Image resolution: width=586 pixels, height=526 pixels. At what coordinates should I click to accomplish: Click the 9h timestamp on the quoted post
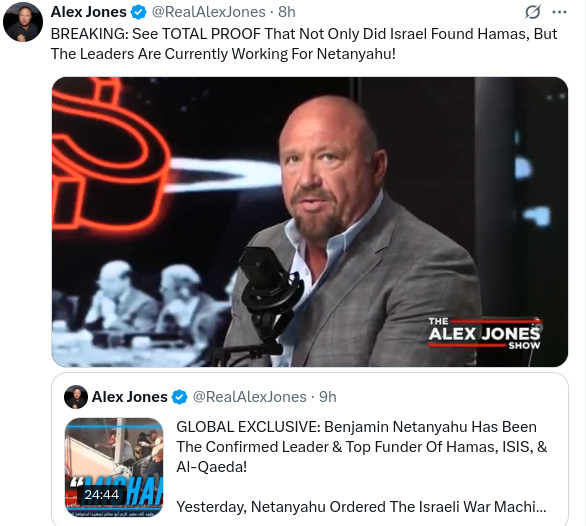(328, 397)
